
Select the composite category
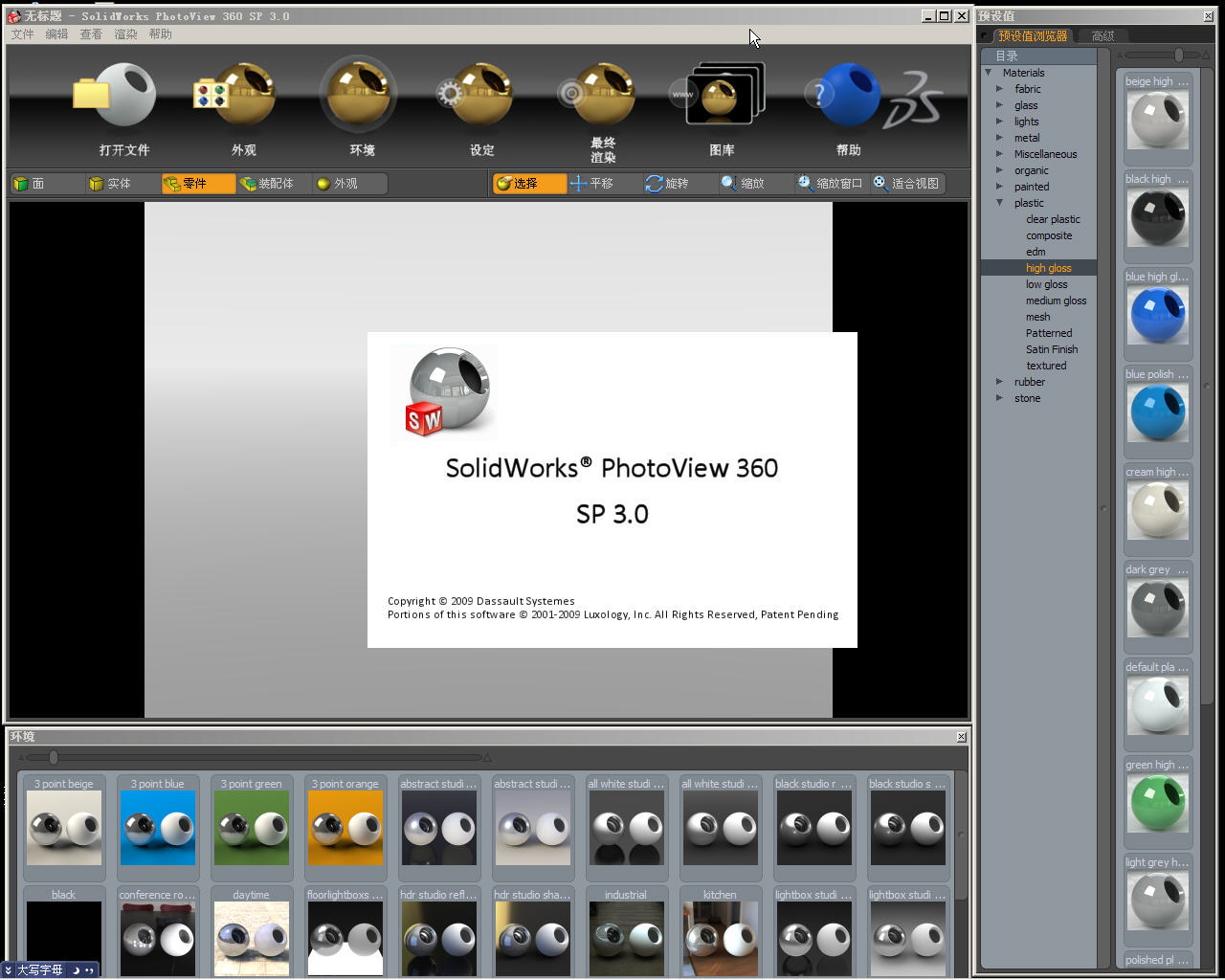coord(1049,235)
